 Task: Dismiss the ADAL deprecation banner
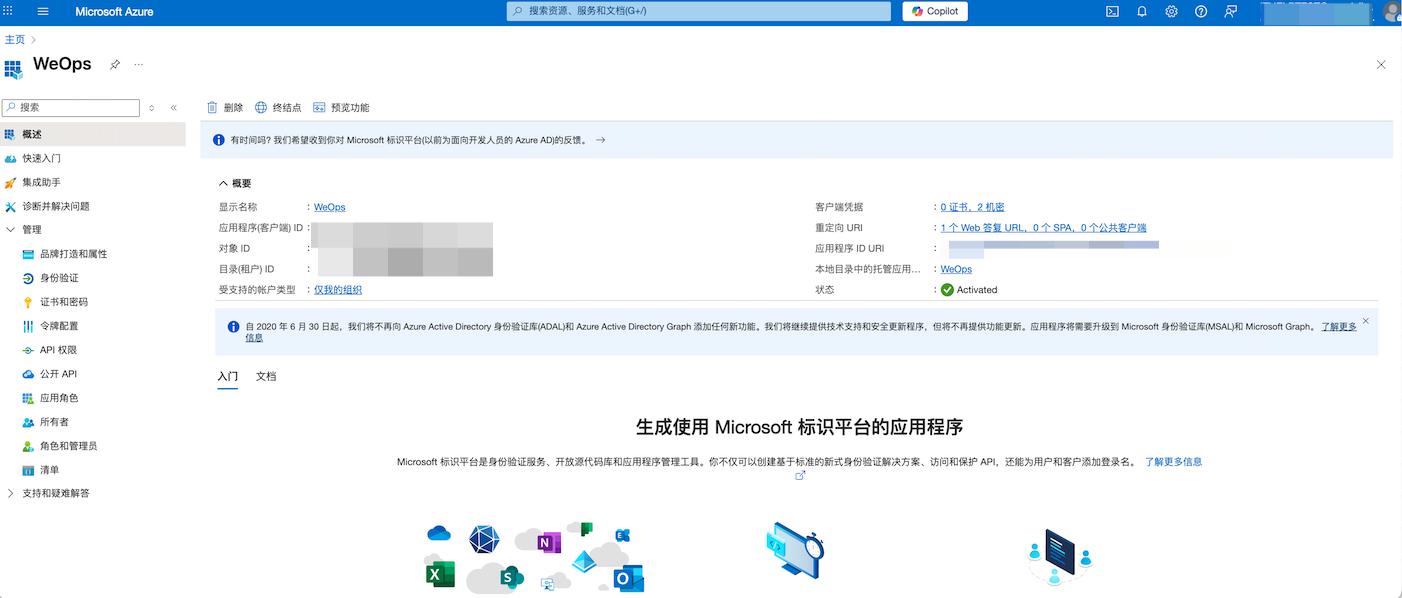(x=1366, y=321)
